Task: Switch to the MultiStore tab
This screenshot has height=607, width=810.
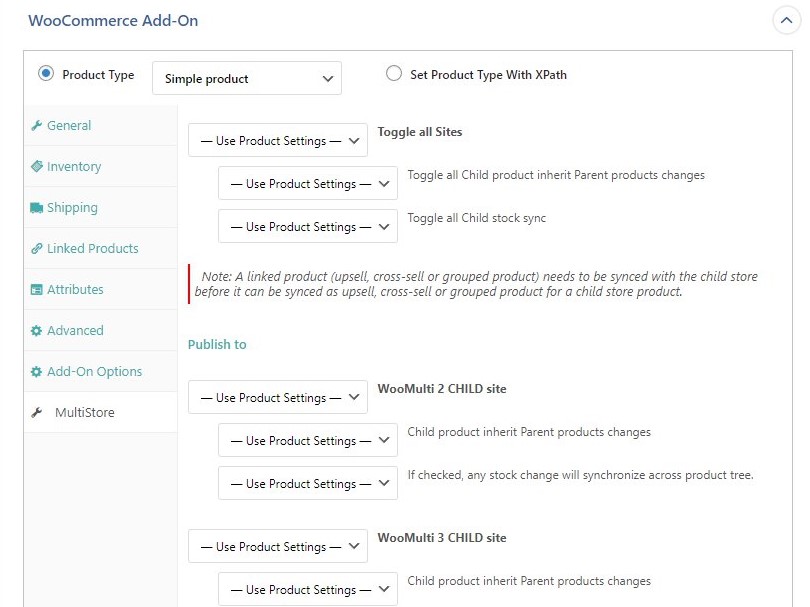Action: point(101,413)
